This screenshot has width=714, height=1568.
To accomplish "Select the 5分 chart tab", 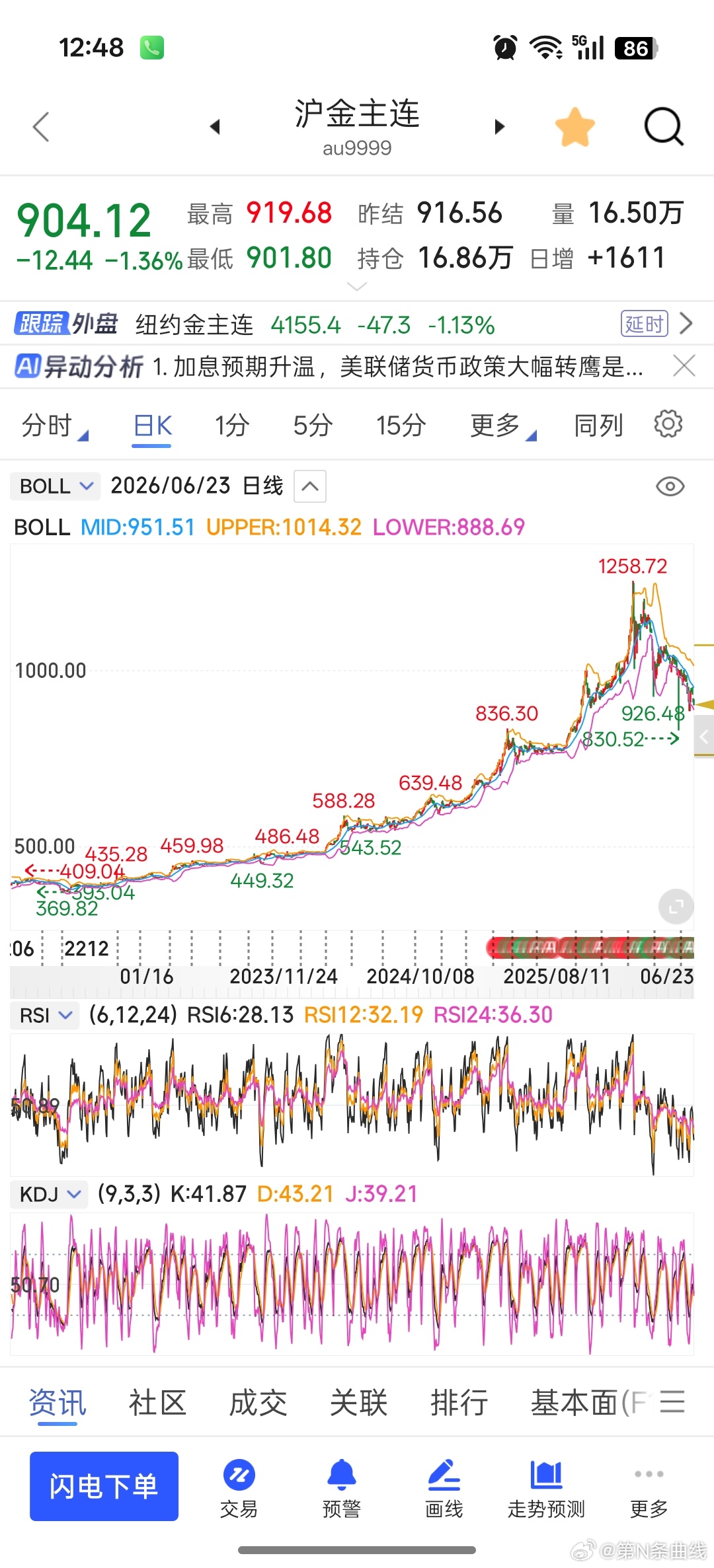I will 313,426.
